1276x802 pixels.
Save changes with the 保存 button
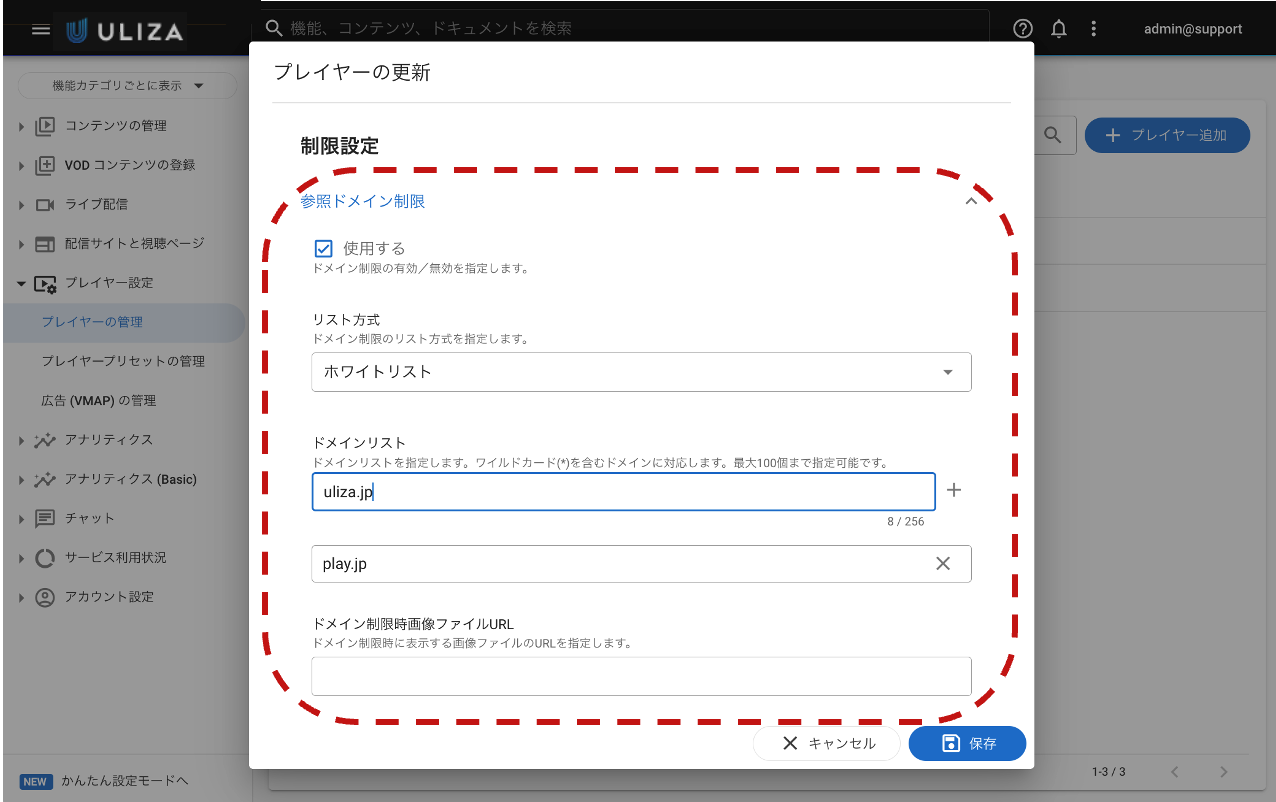[x=966, y=743]
